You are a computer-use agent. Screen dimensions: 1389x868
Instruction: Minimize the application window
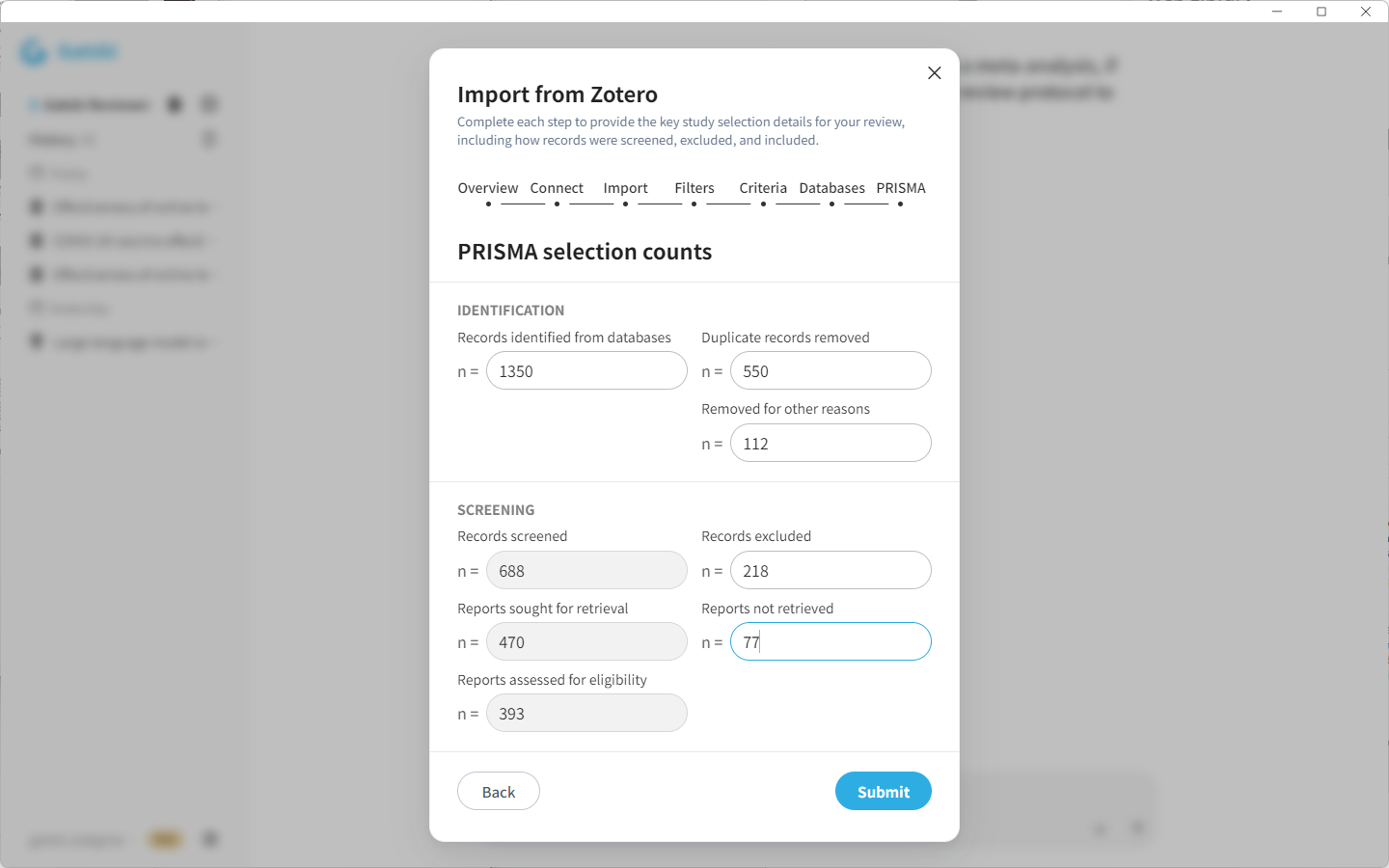point(1277,12)
